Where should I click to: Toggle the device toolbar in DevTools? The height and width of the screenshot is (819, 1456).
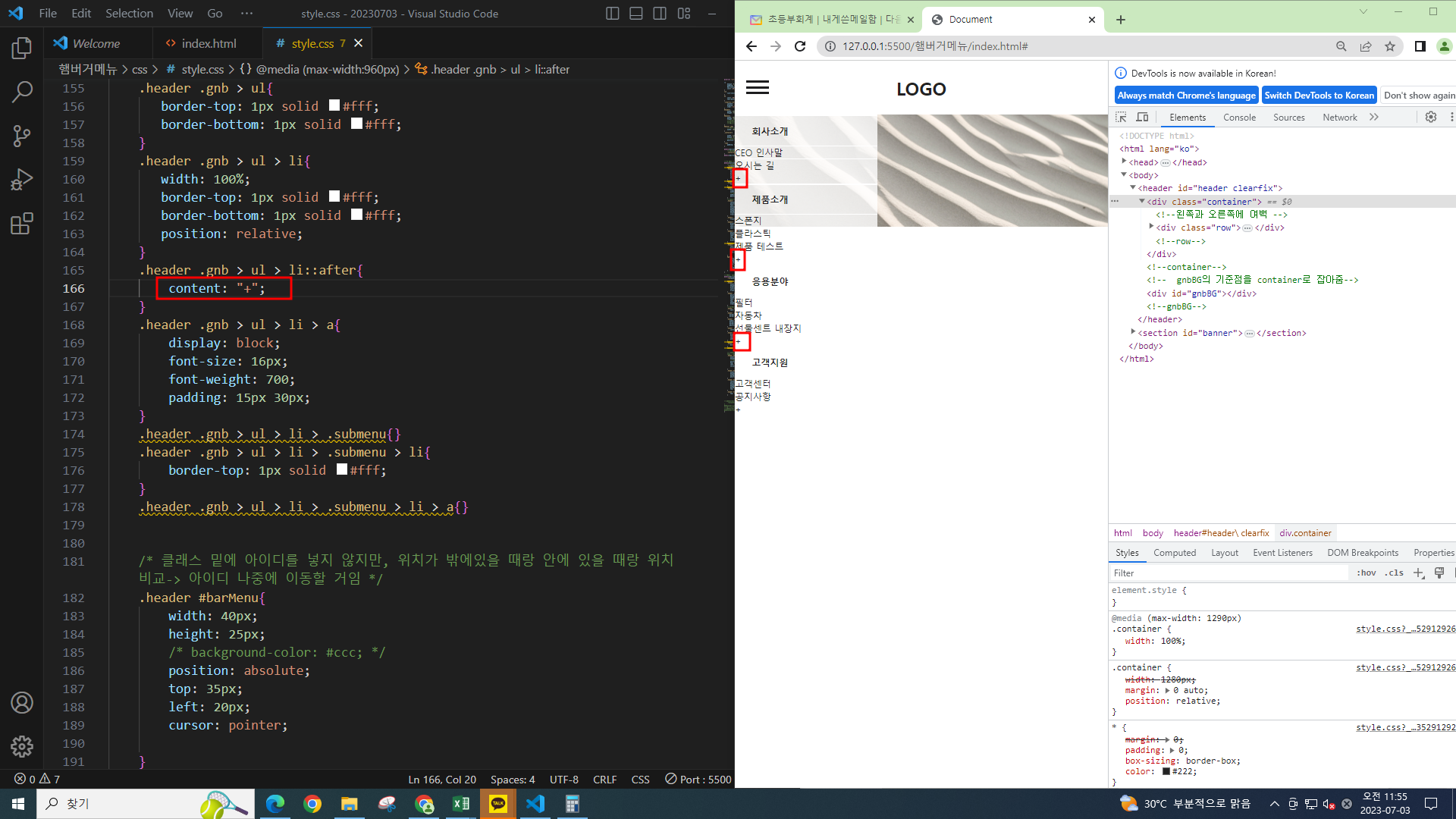tap(1142, 117)
